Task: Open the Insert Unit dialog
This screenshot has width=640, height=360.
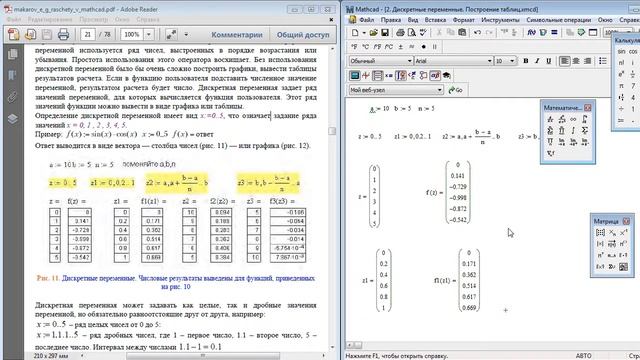Action: point(543,33)
